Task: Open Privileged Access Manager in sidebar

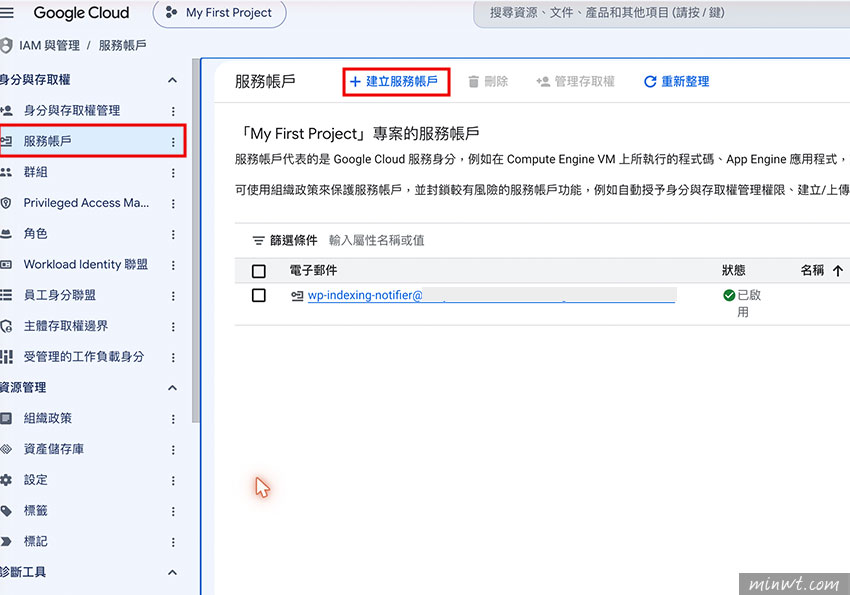Action: [86, 203]
